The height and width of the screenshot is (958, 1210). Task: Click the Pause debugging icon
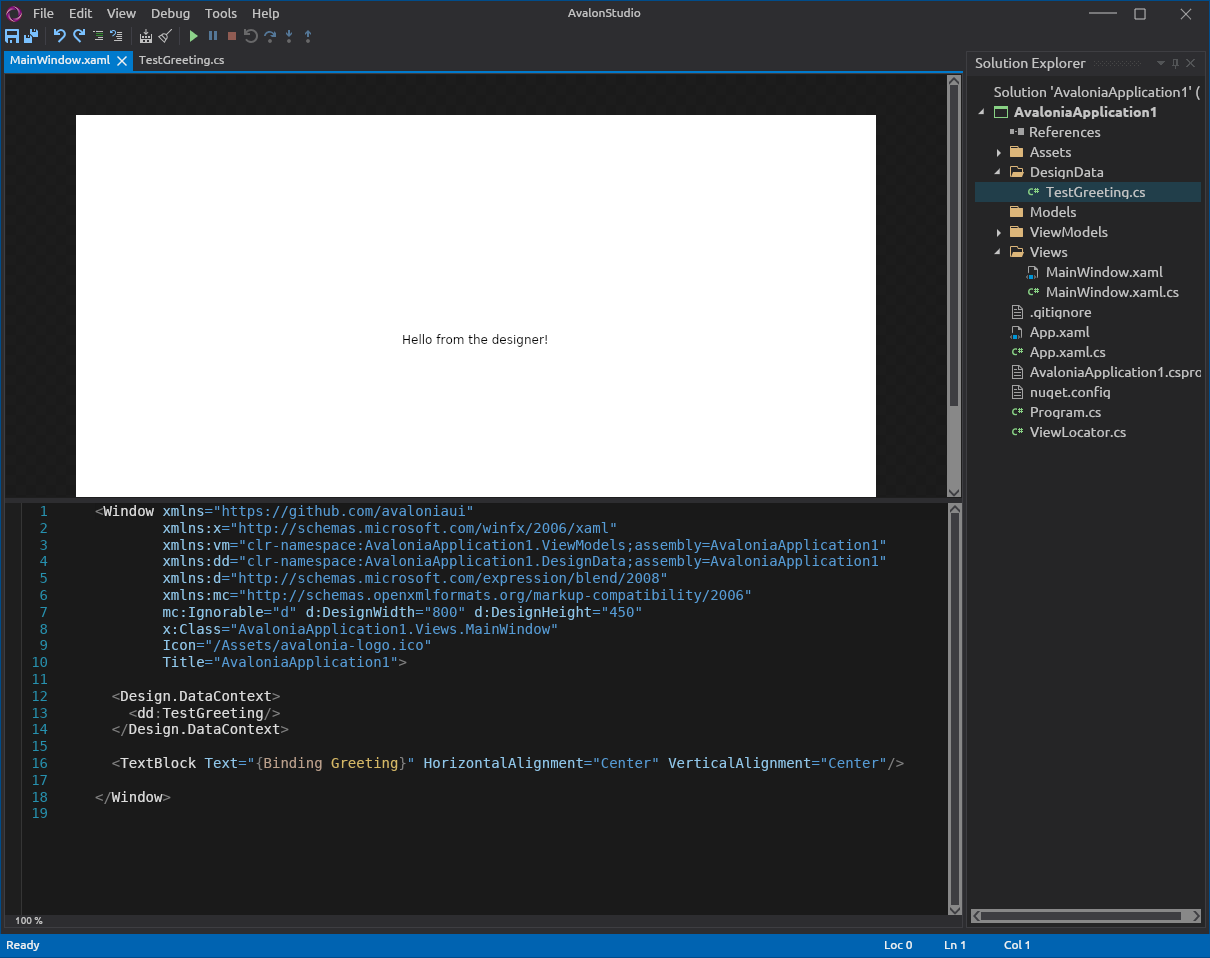213,36
